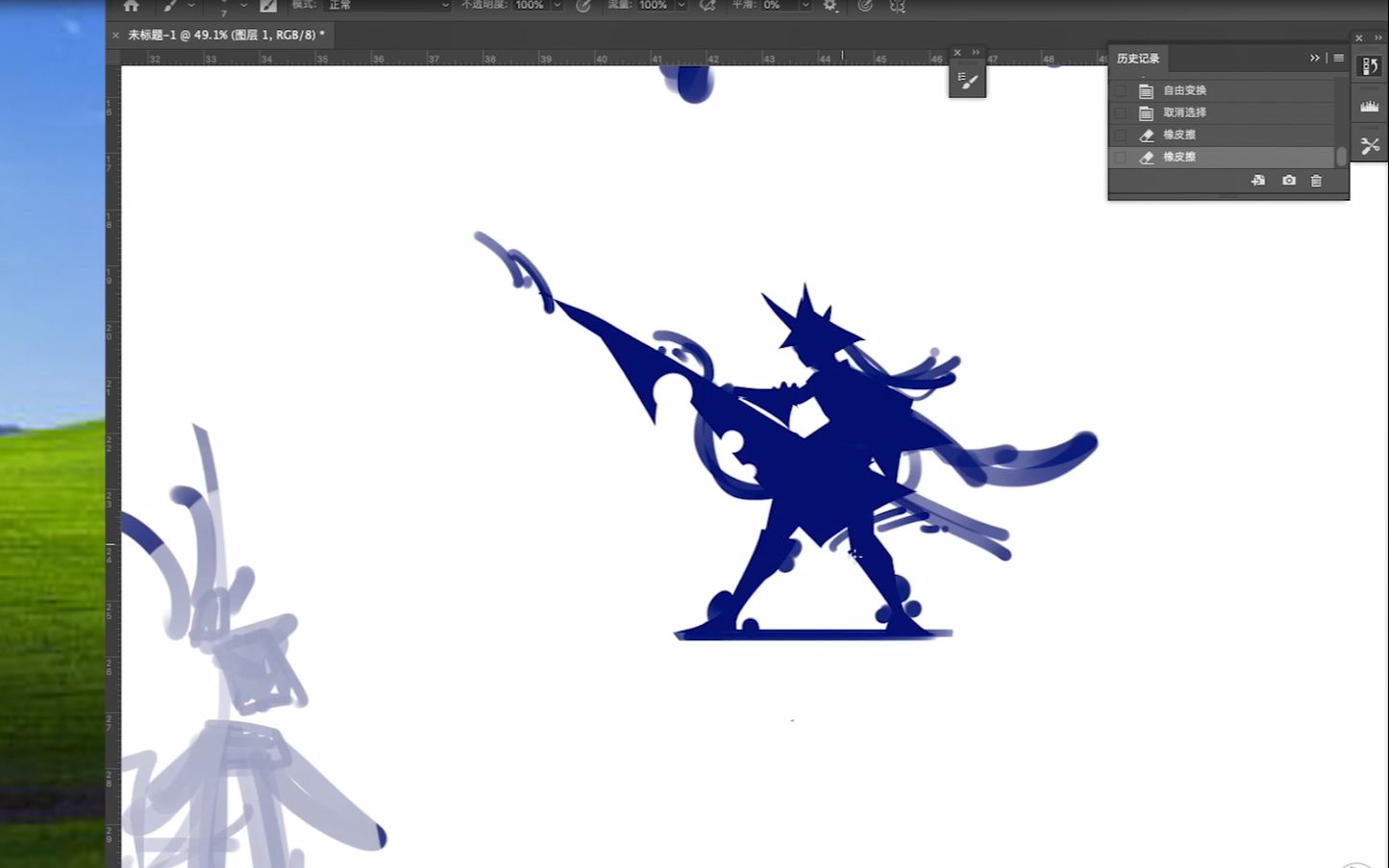Click the smoothing 0% input field
This screenshot has width=1389, height=868.
click(779, 6)
